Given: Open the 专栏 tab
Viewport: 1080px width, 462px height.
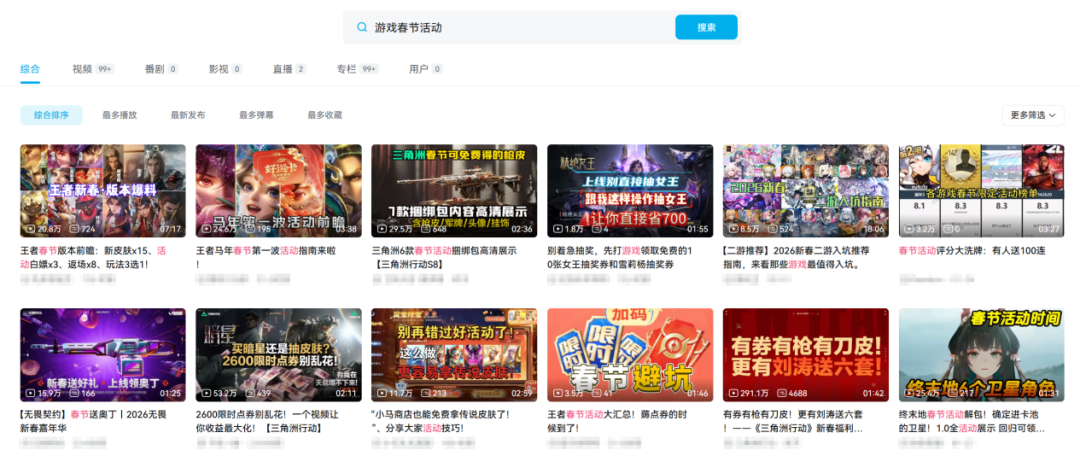Looking at the screenshot, I should point(346,69).
